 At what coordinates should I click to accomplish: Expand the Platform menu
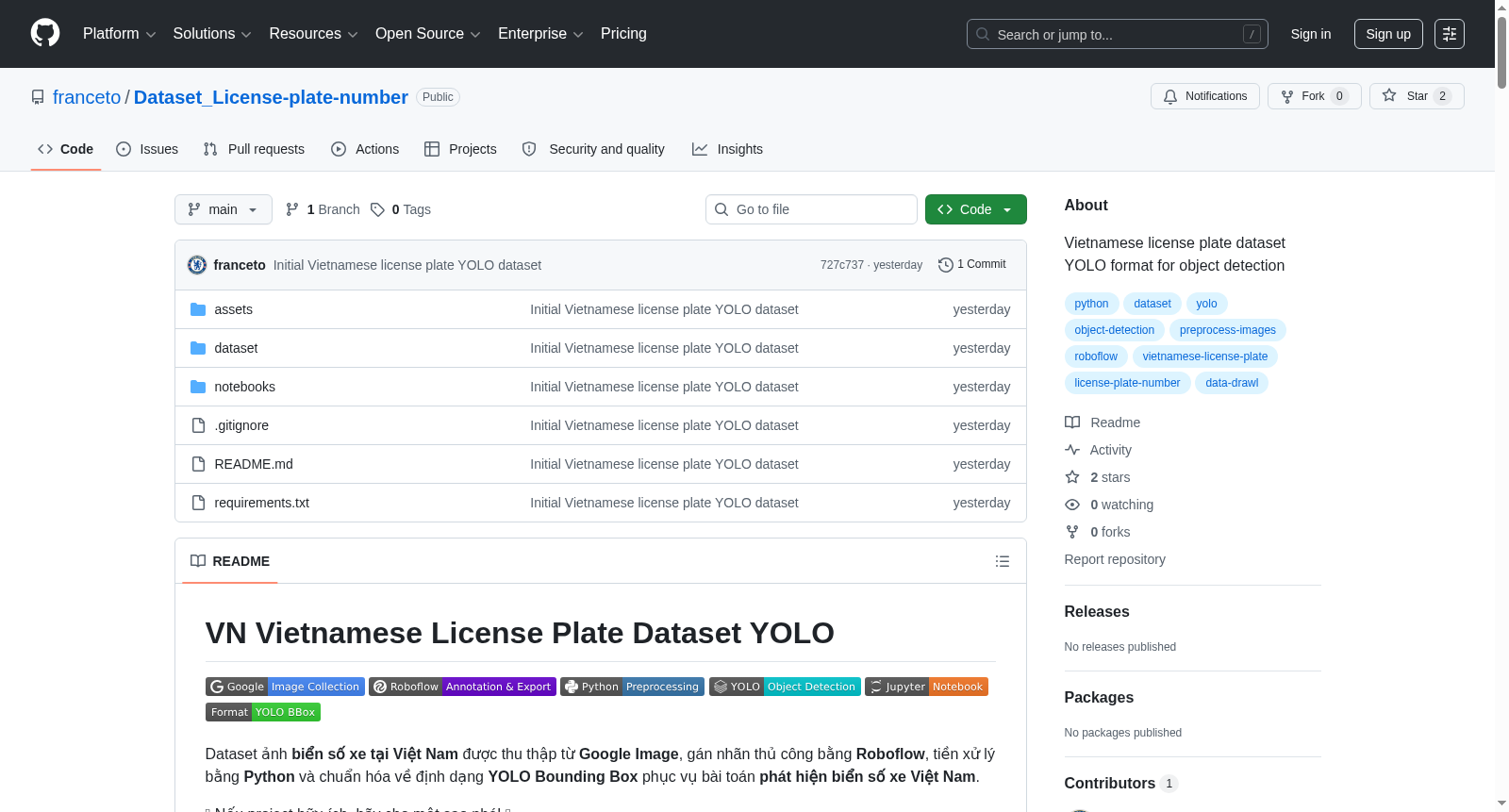point(119,34)
